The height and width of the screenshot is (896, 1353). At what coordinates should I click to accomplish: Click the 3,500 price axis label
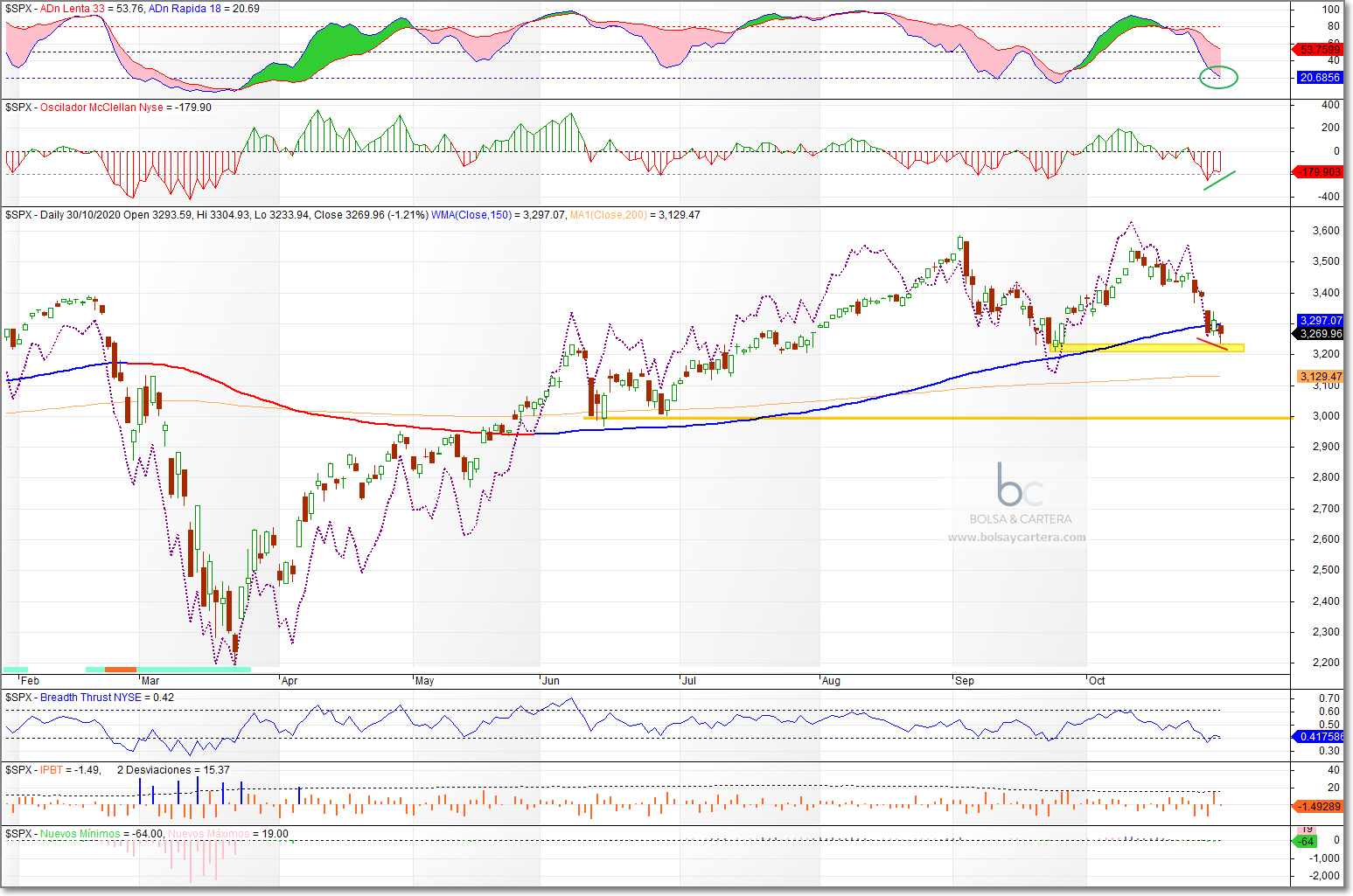click(1326, 261)
